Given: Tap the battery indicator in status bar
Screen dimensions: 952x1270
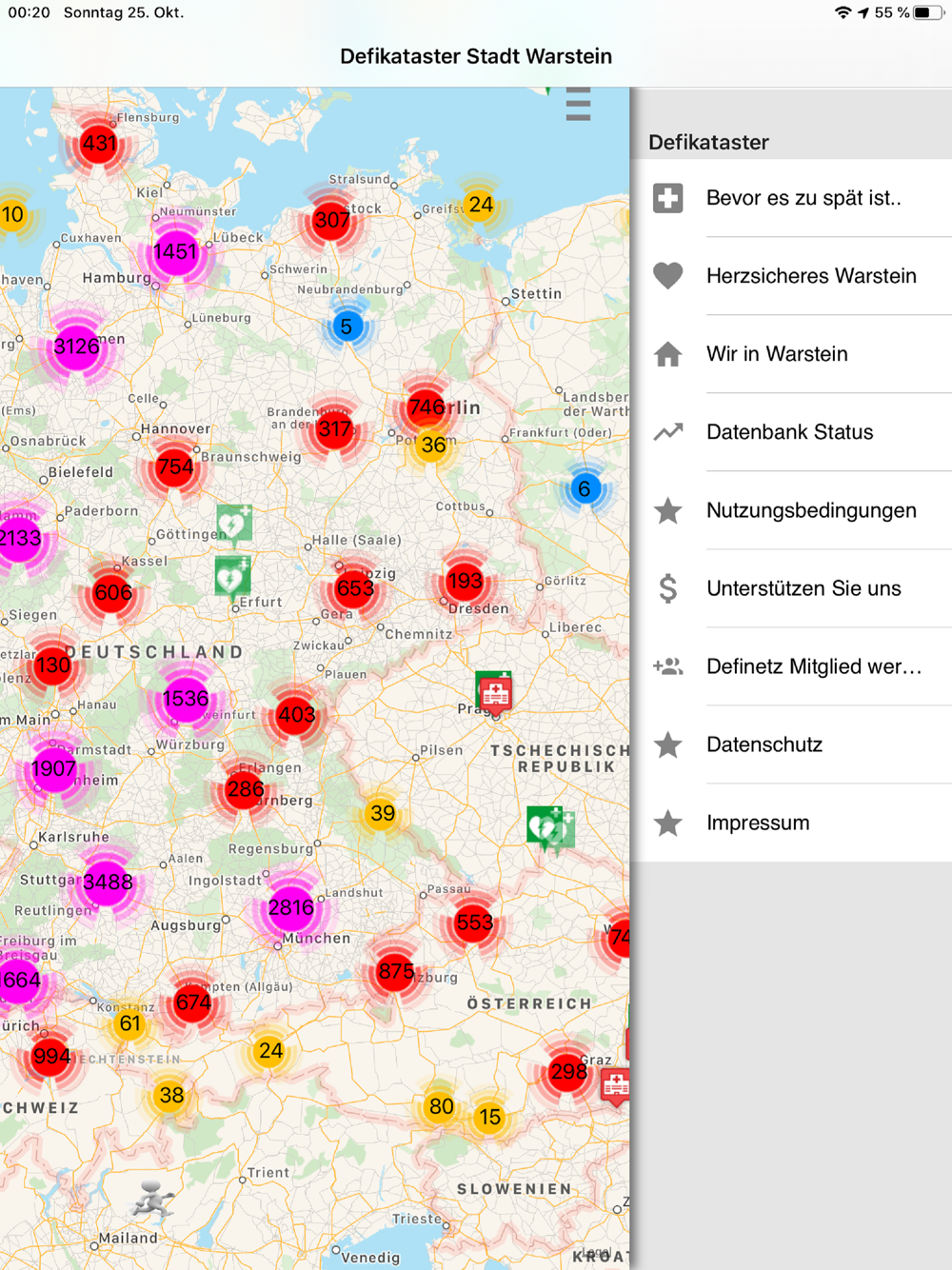Looking at the screenshot, I should (x=927, y=12).
